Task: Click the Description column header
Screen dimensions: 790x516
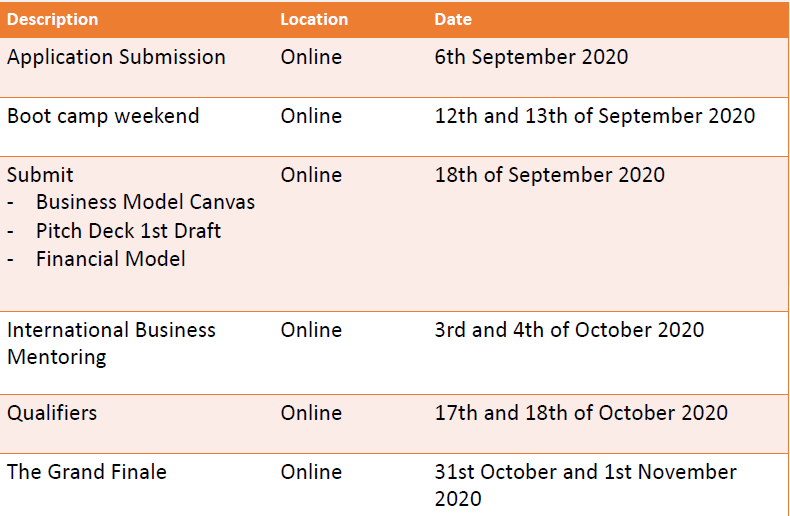Action: [53, 19]
